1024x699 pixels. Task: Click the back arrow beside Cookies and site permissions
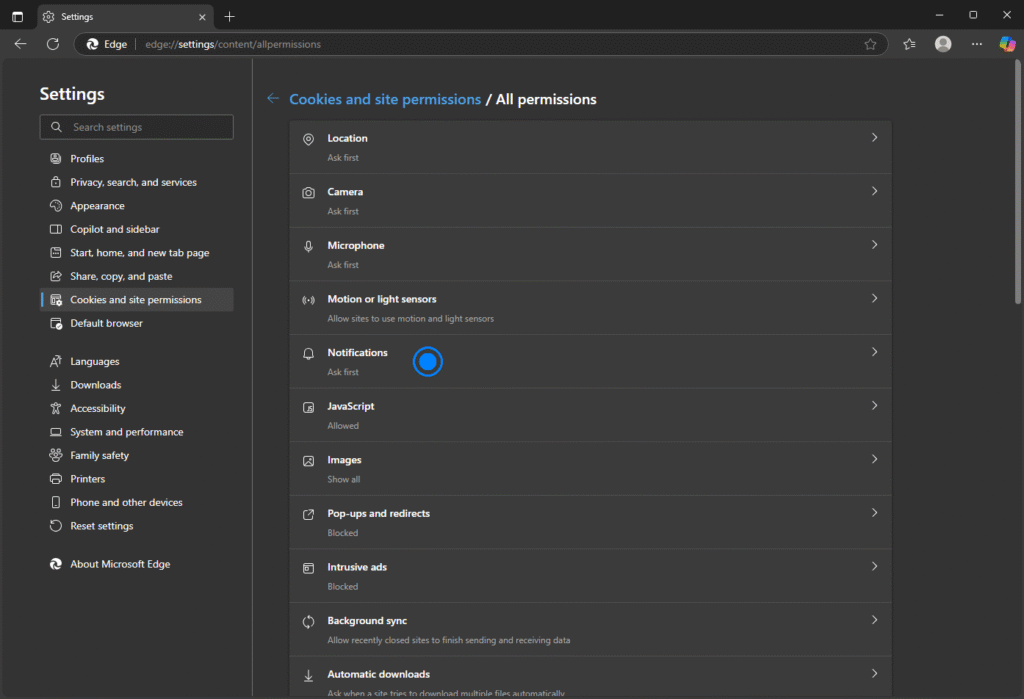pos(273,99)
